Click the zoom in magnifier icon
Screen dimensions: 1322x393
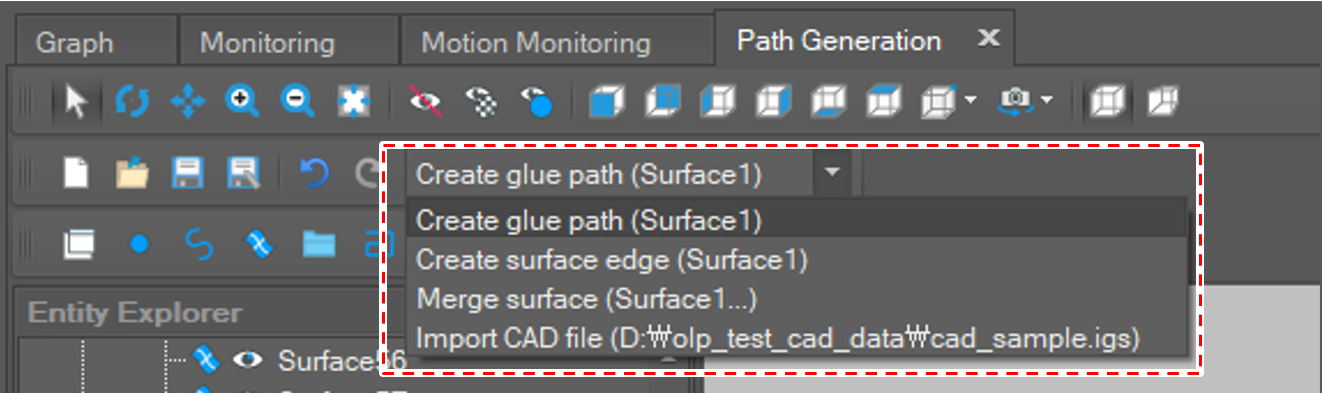click(x=242, y=100)
